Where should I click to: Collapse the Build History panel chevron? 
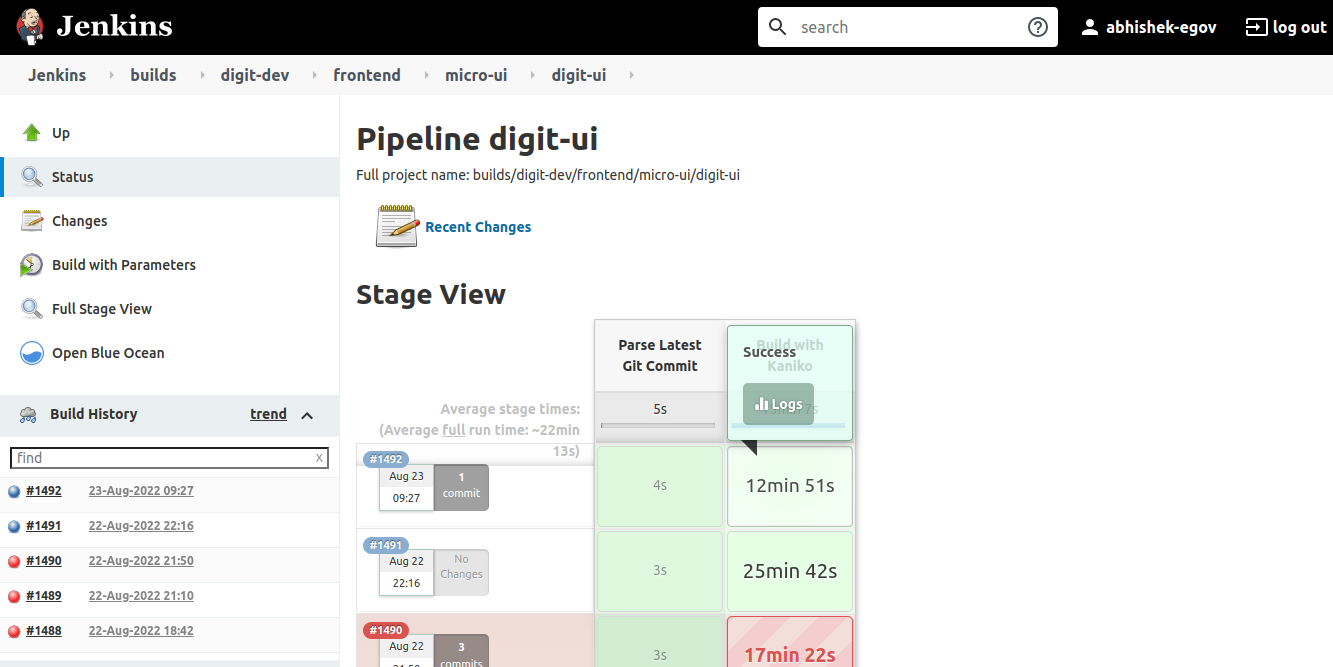(307, 415)
